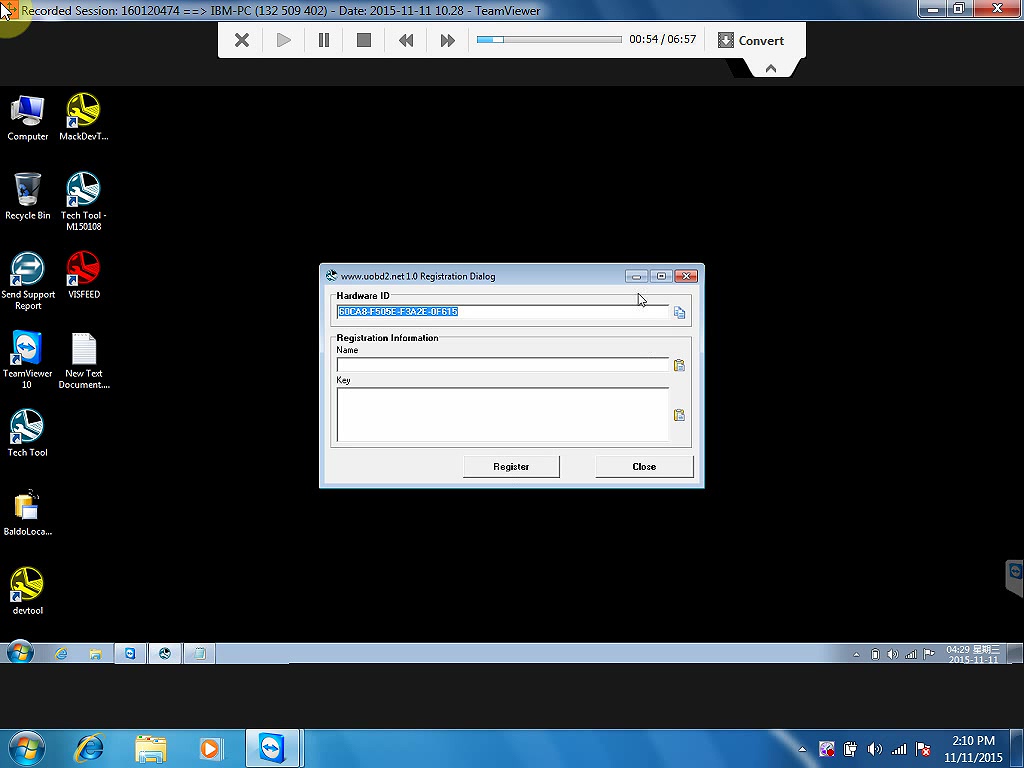Image resolution: width=1024 pixels, height=768 pixels.
Task: Minimize the Registration Dialog window
Action: point(636,276)
